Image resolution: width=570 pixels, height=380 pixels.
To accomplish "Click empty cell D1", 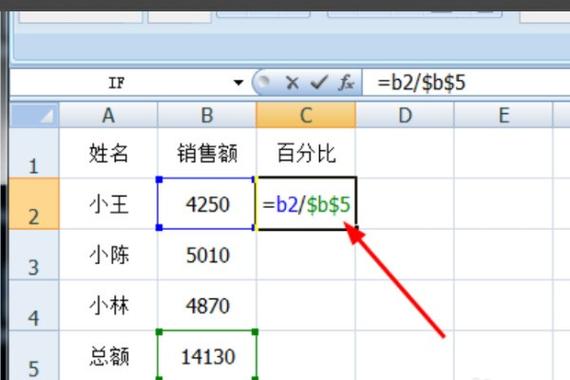I will point(405,153).
